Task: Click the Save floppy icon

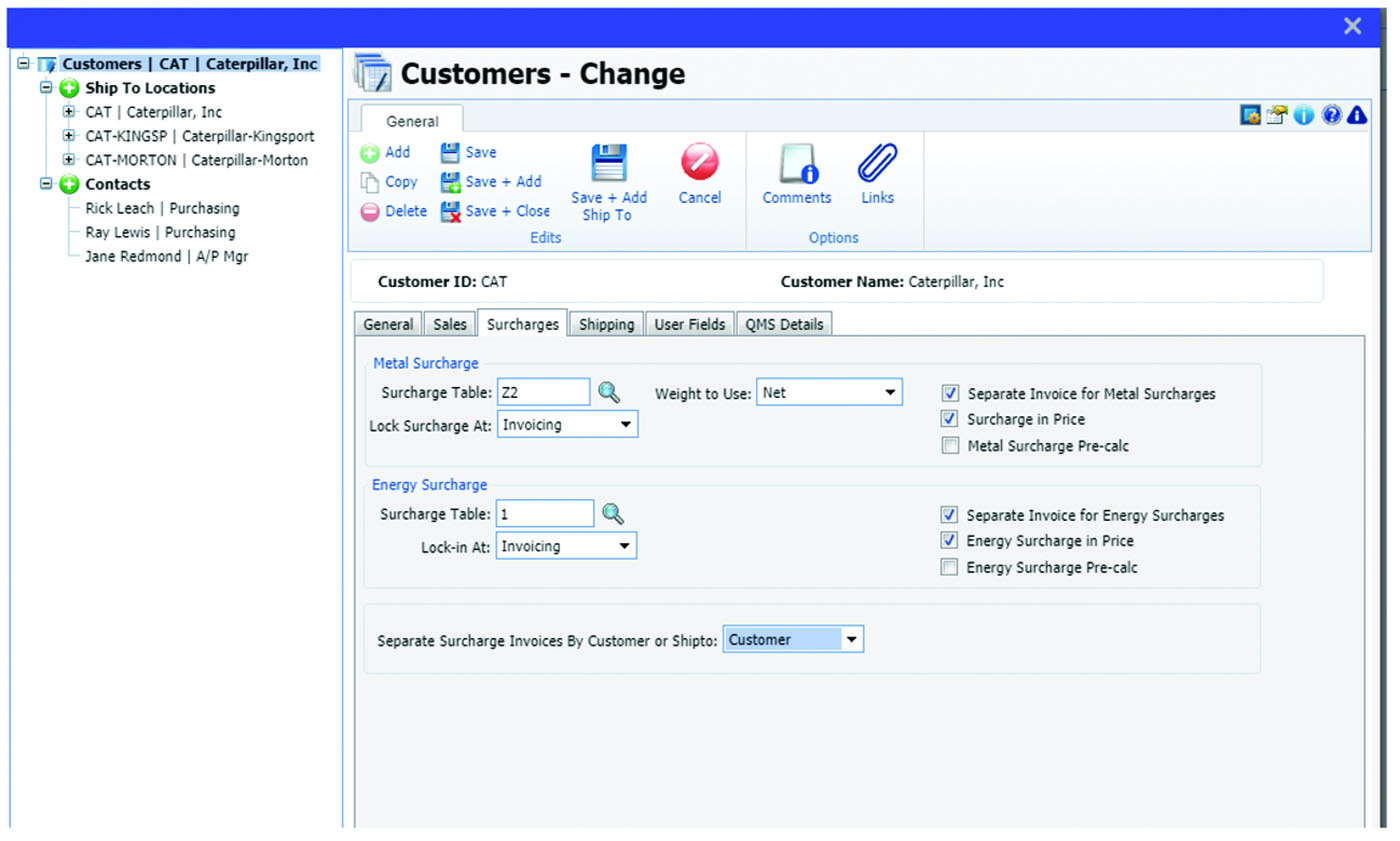Action: coord(450,153)
